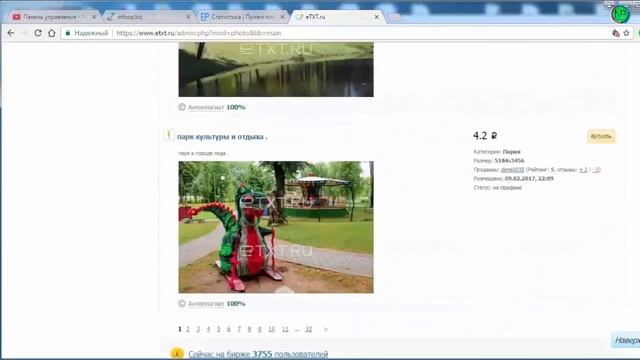Go to pagination page 7
Image resolution: width=640 pixels, height=360 pixels.
click(x=239, y=329)
